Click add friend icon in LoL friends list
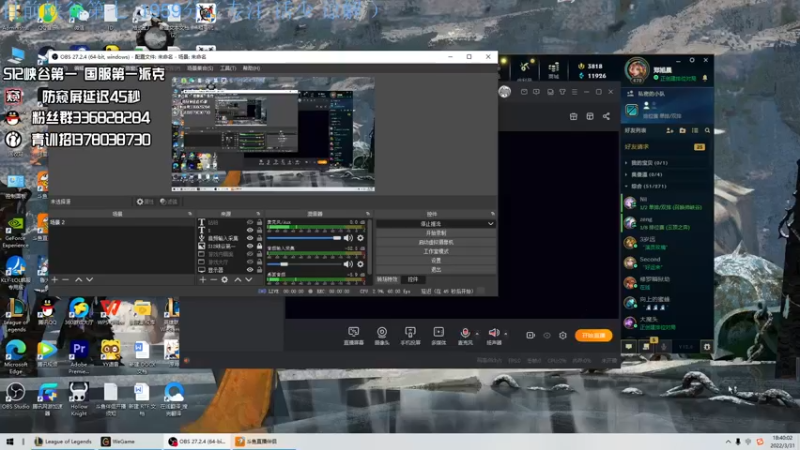Image resolution: width=800 pixels, height=450 pixels. [670, 131]
